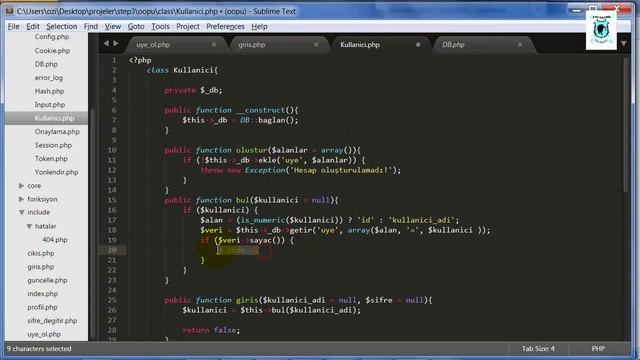The image size is (640, 360).
Task: Open the Edit menu
Action: point(33,27)
